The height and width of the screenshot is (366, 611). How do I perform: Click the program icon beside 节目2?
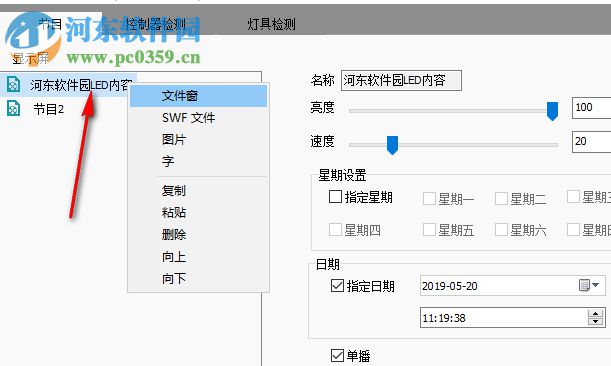[x=13, y=109]
